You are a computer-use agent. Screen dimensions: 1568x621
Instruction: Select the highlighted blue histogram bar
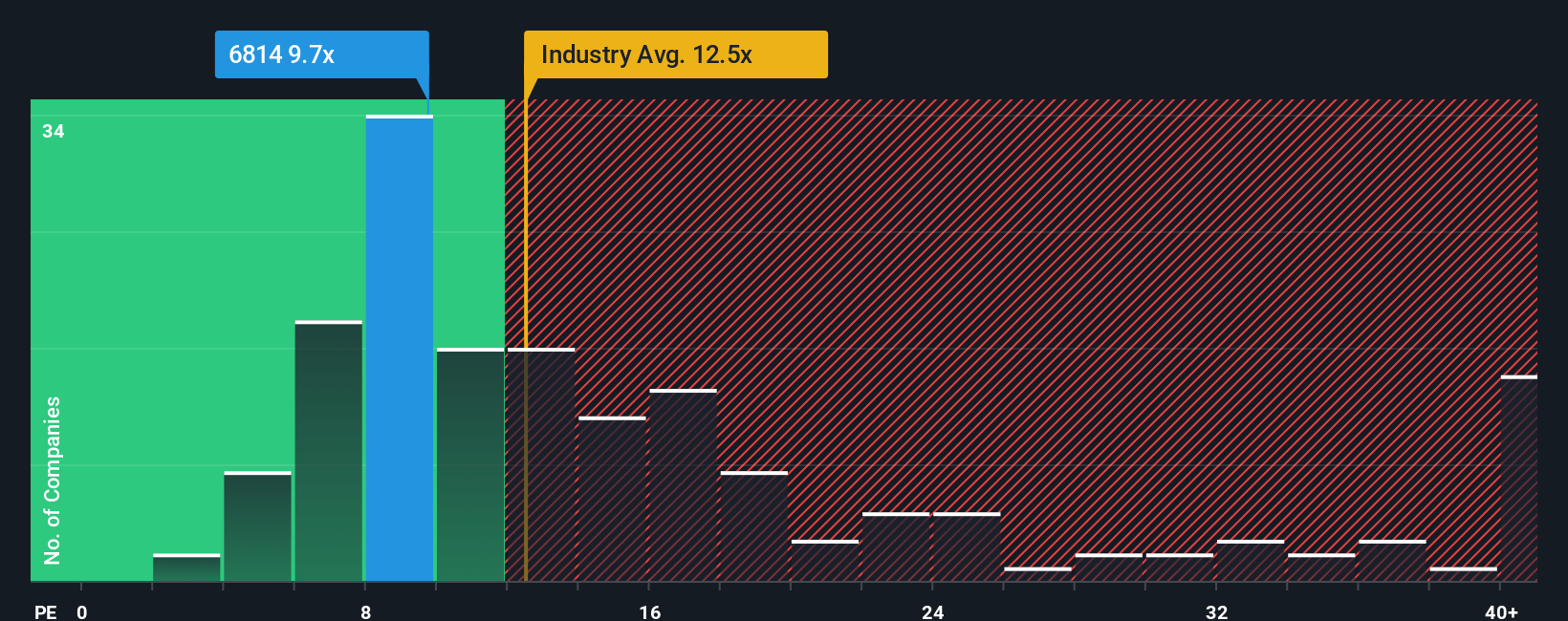coord(400,348)
